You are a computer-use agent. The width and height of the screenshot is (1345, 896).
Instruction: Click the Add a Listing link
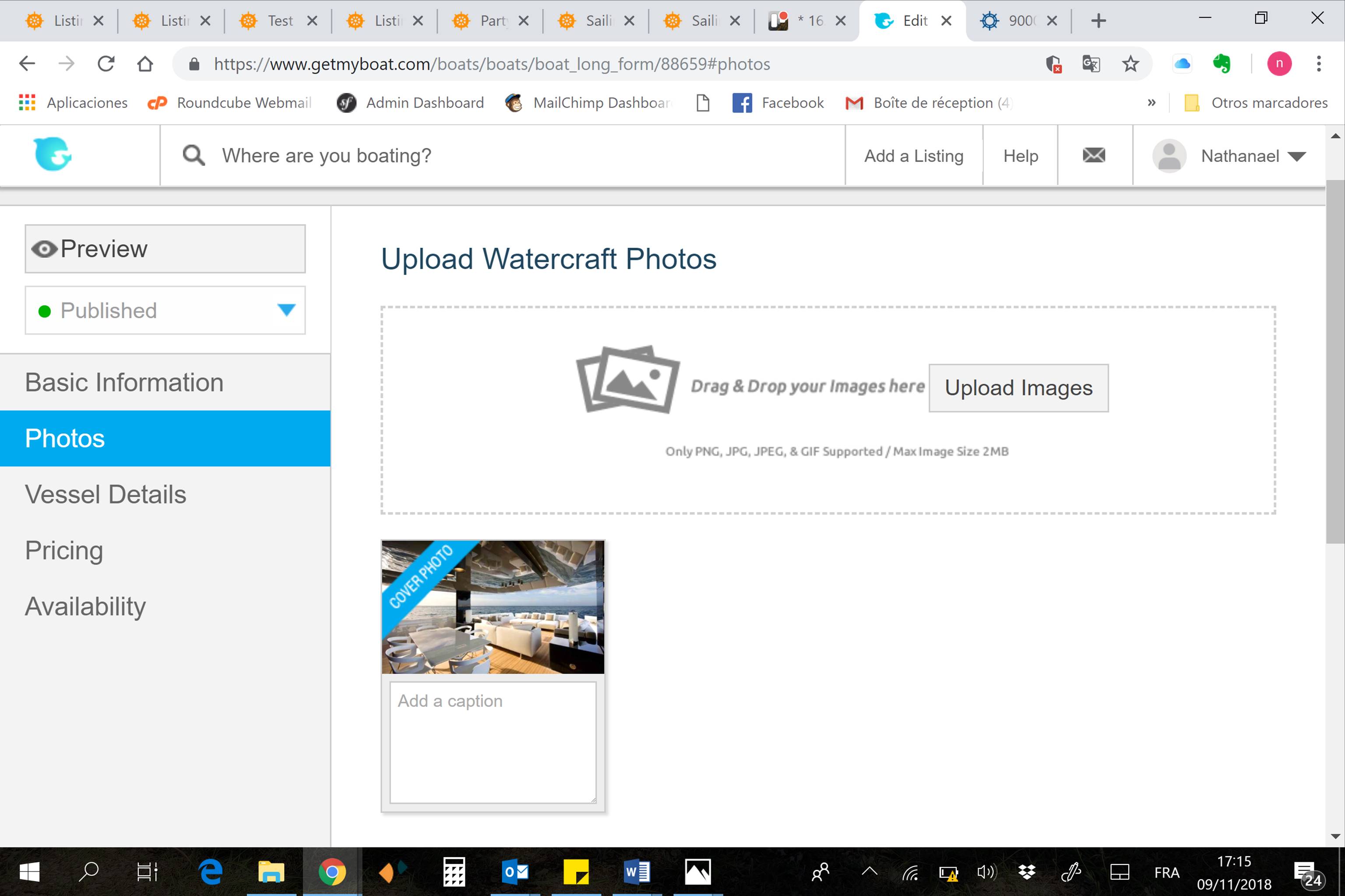[x=913, y=155]
